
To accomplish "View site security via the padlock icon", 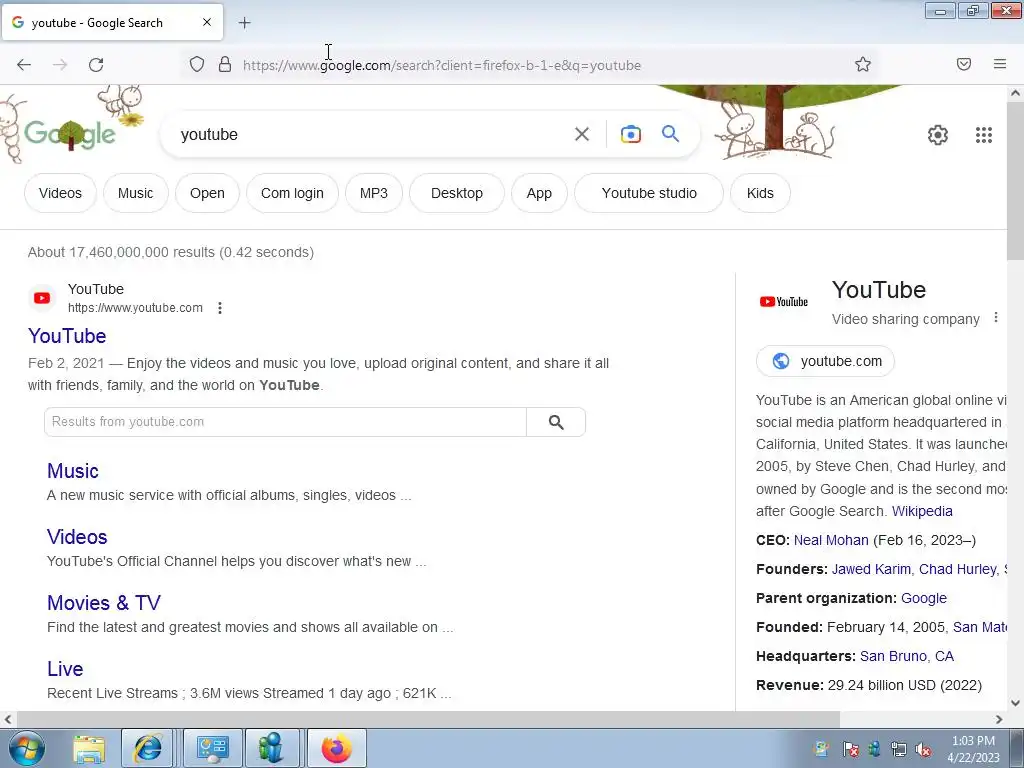I will (x=225, y=64).
